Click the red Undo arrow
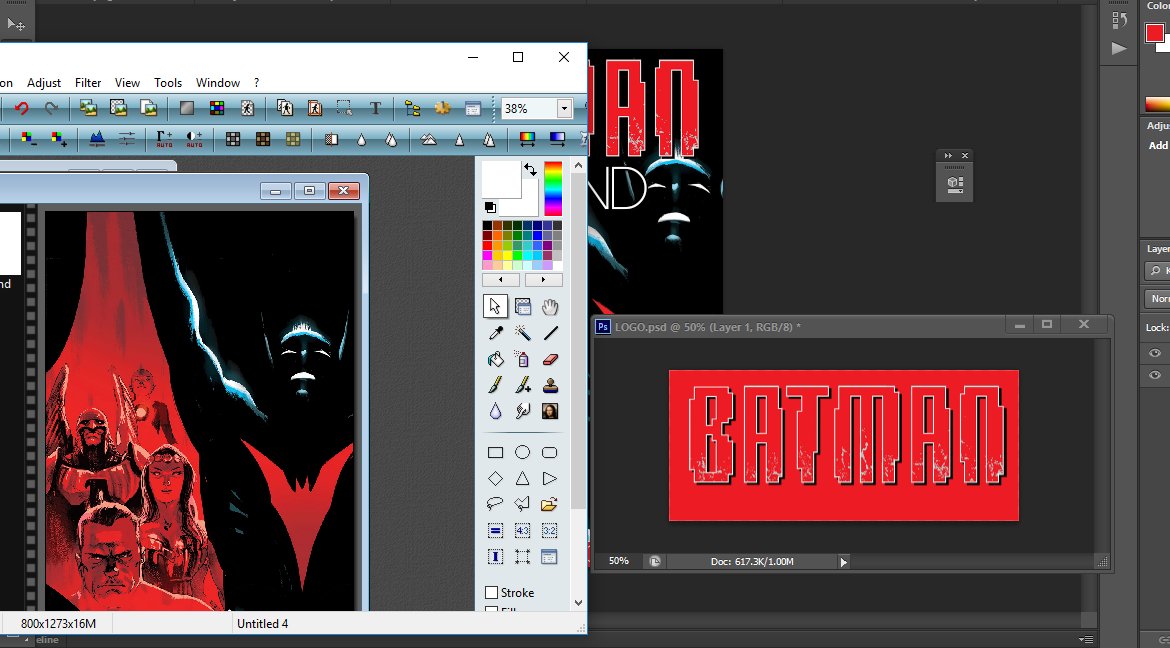The width and height of the screenshot is (1170, 648). 21,108
